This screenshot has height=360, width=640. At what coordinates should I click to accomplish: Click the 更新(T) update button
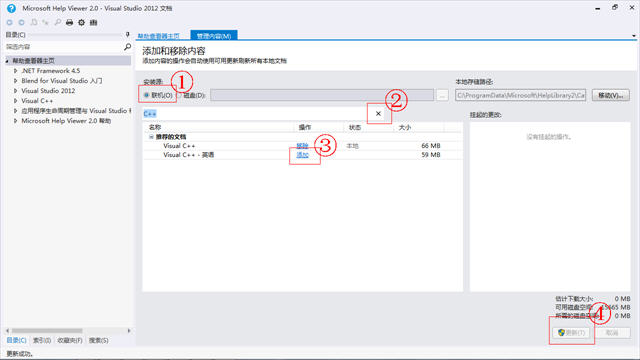click(571, 333)
